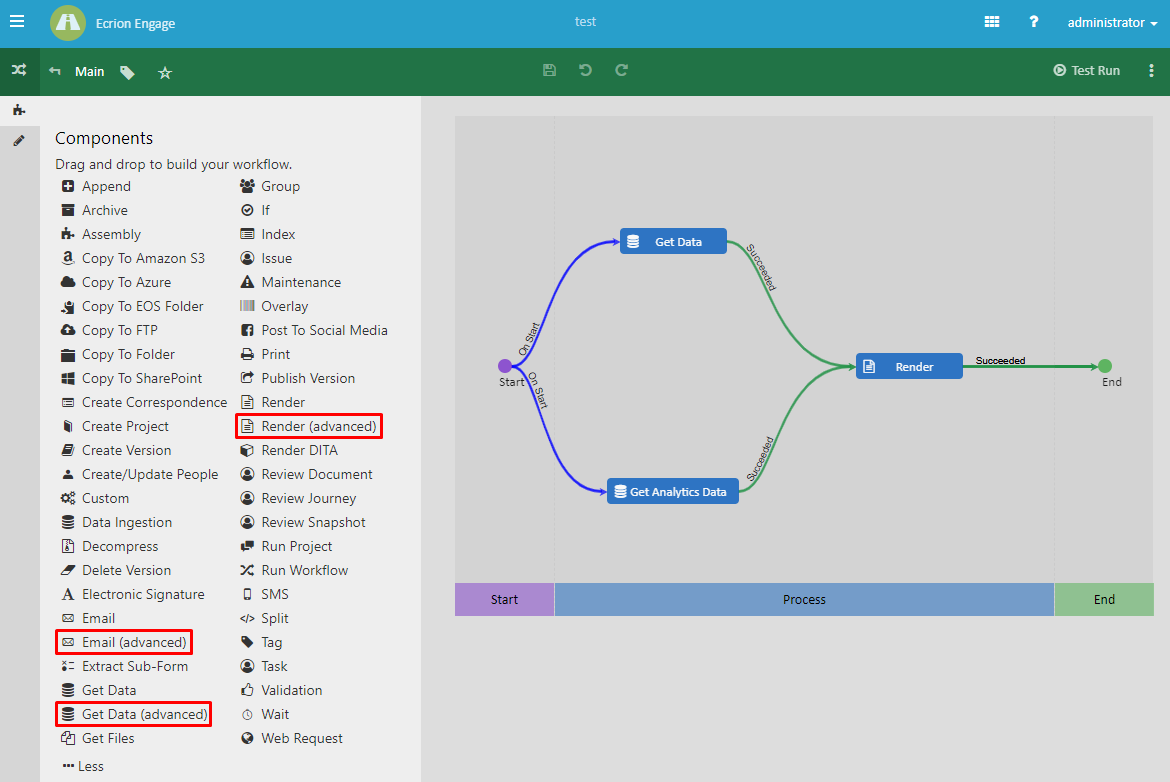Open the administrator account dropdown

click(x=1110, y=21)
